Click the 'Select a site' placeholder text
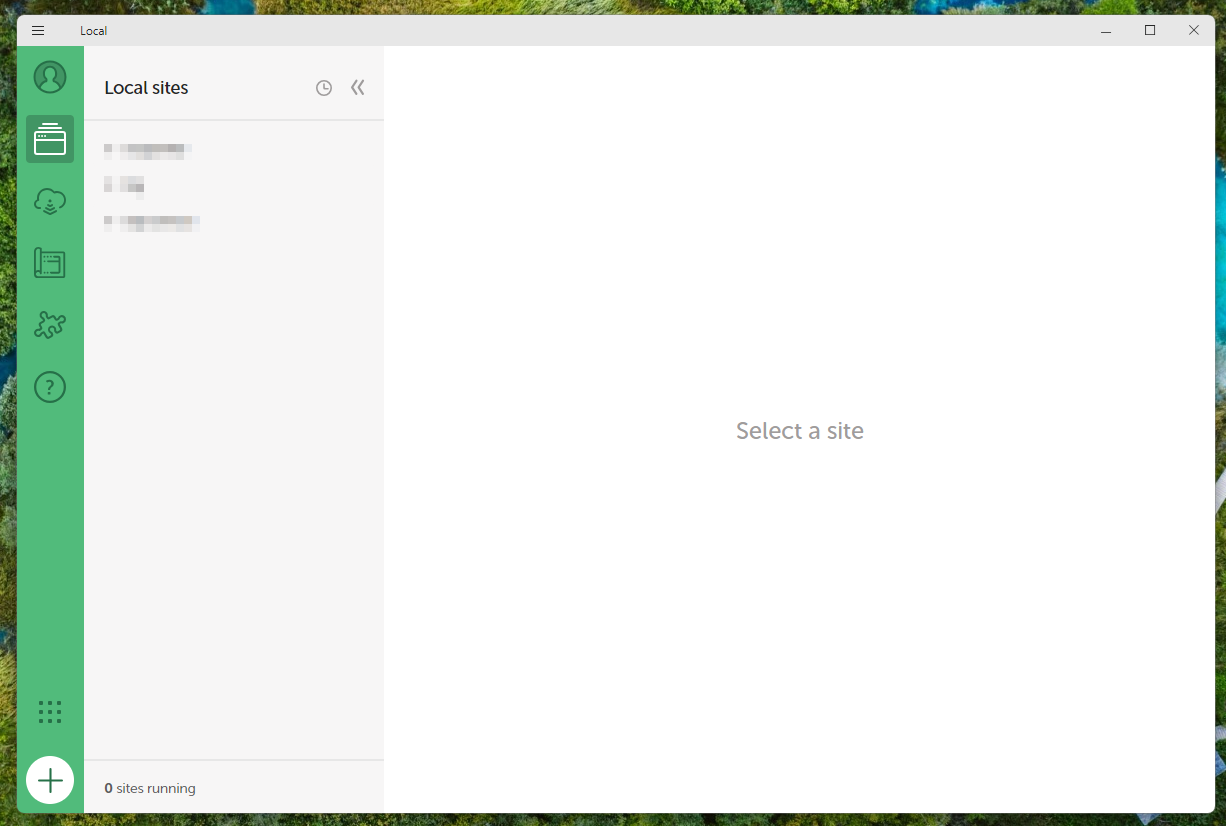Image resolution: width=1226 pixels, height=826 pixels. click(x=800, y=431)
